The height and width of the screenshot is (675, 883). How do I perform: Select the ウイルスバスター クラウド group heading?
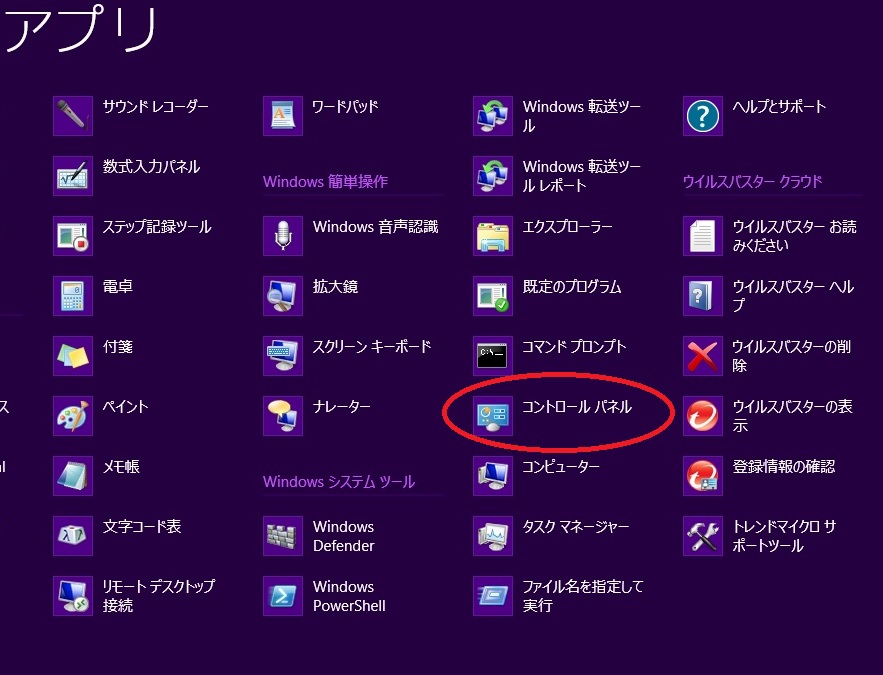(x=752, y=182)
